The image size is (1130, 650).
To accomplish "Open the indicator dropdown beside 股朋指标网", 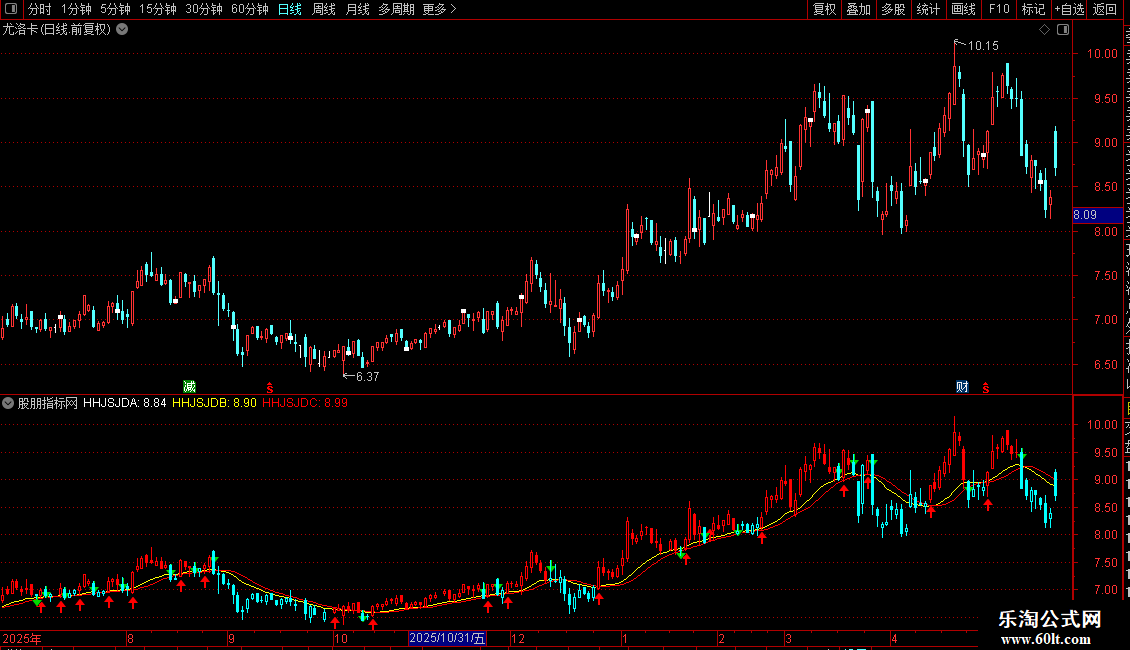I will point(8,403).
